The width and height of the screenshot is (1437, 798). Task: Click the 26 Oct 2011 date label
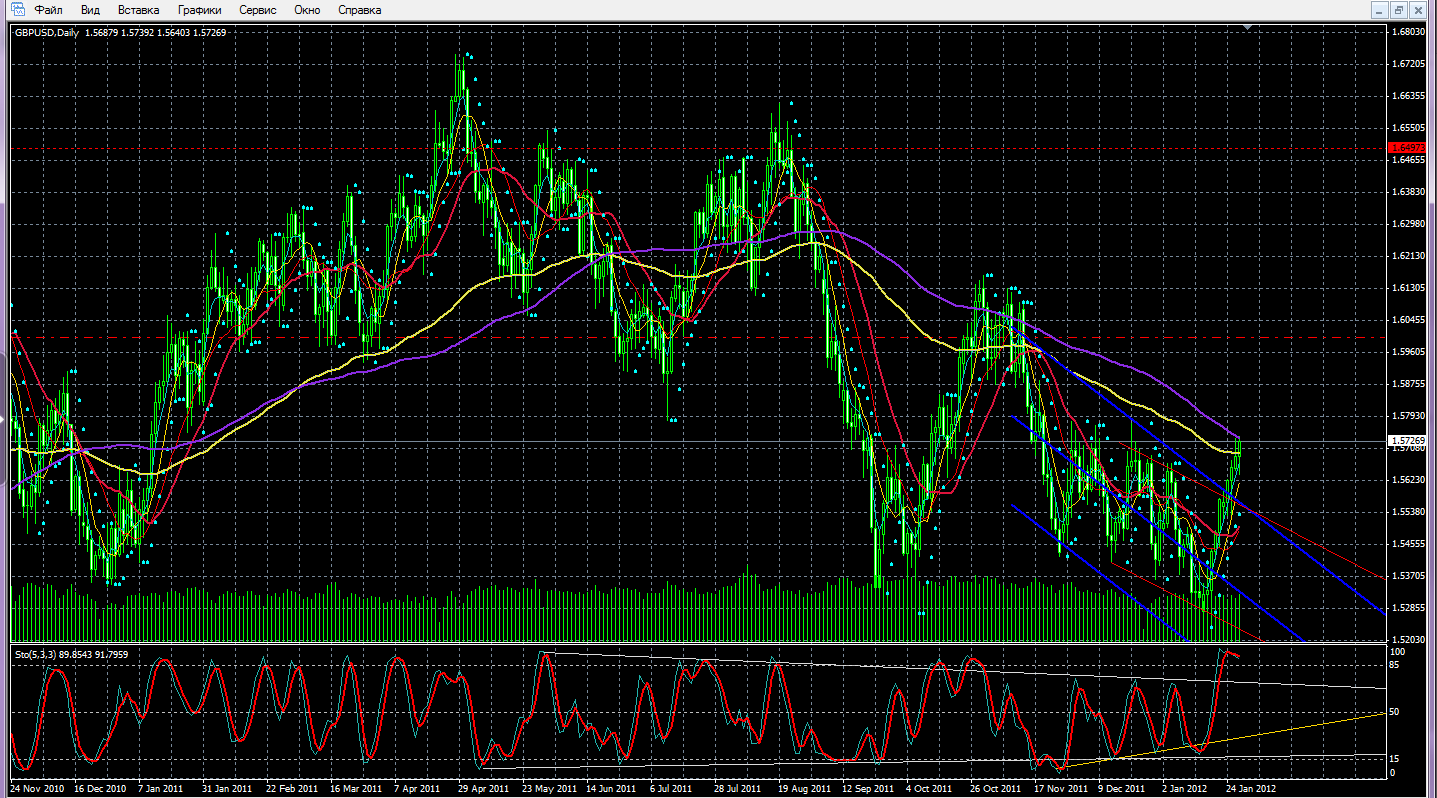994,788
